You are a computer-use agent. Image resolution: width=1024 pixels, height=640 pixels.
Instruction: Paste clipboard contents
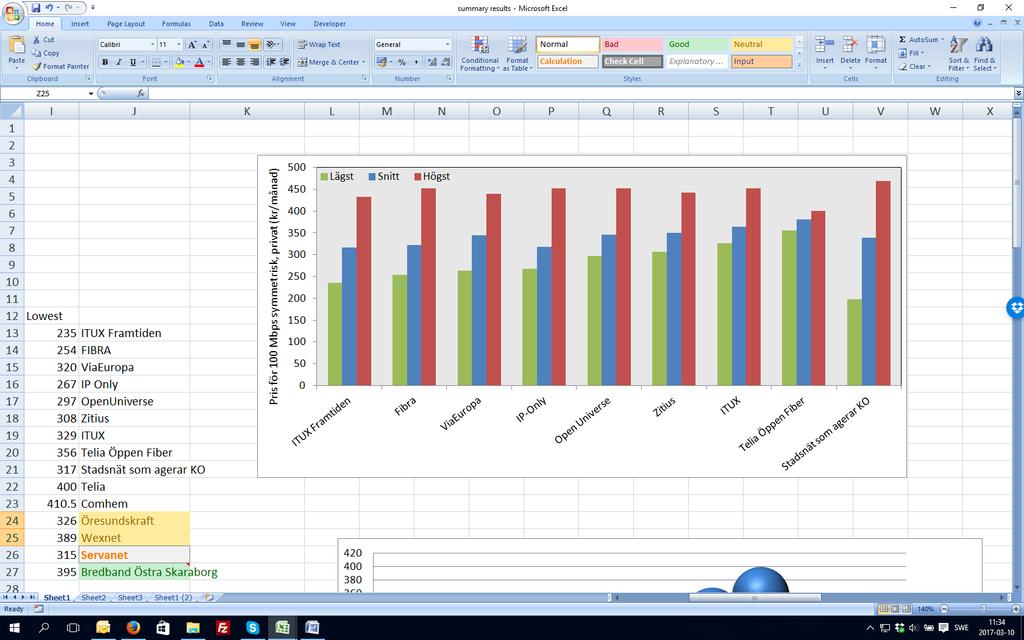click(16, 52)
